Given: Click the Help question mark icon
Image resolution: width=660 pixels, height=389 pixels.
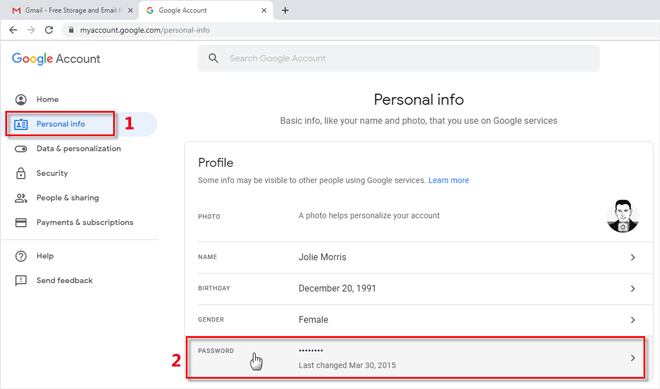Looking at the screenshot, I should point(21,256).
